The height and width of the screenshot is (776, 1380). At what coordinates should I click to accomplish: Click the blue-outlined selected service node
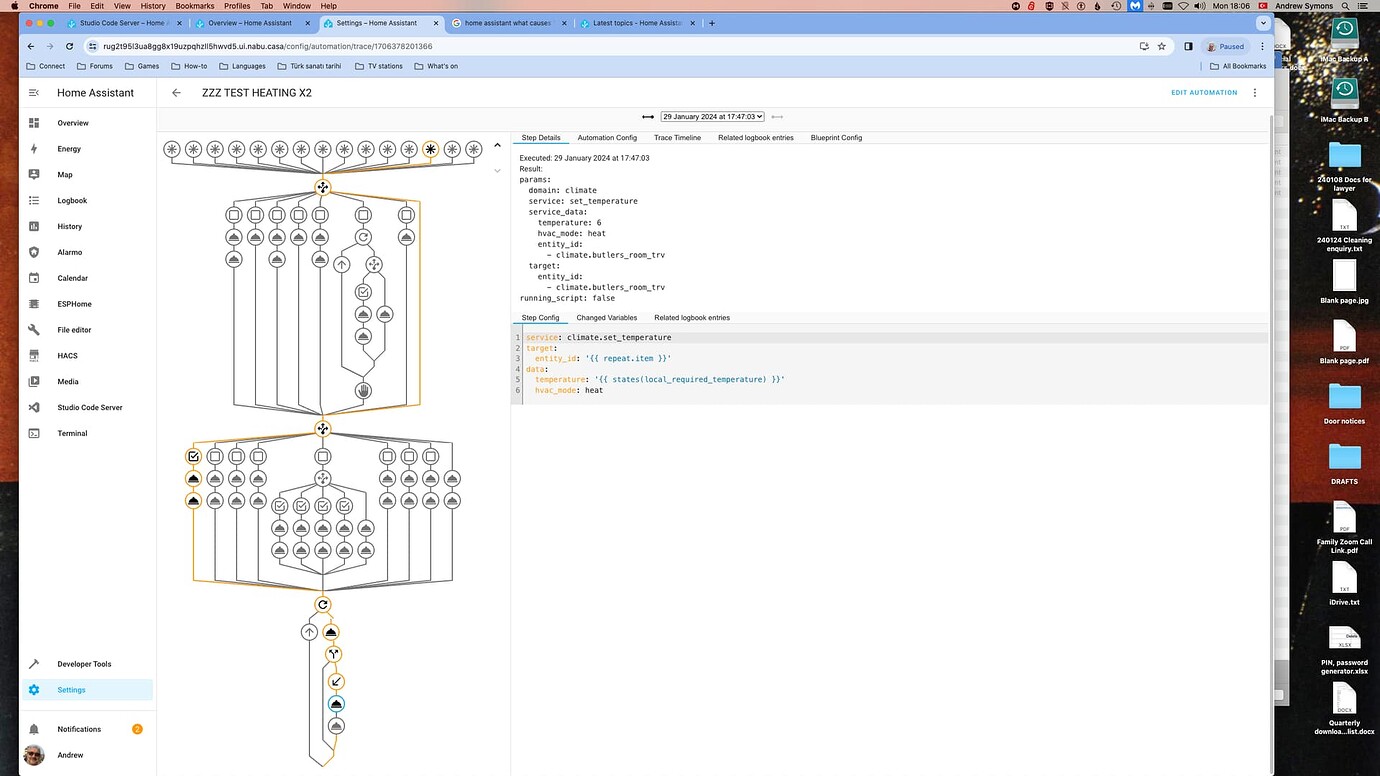[336, 704]
